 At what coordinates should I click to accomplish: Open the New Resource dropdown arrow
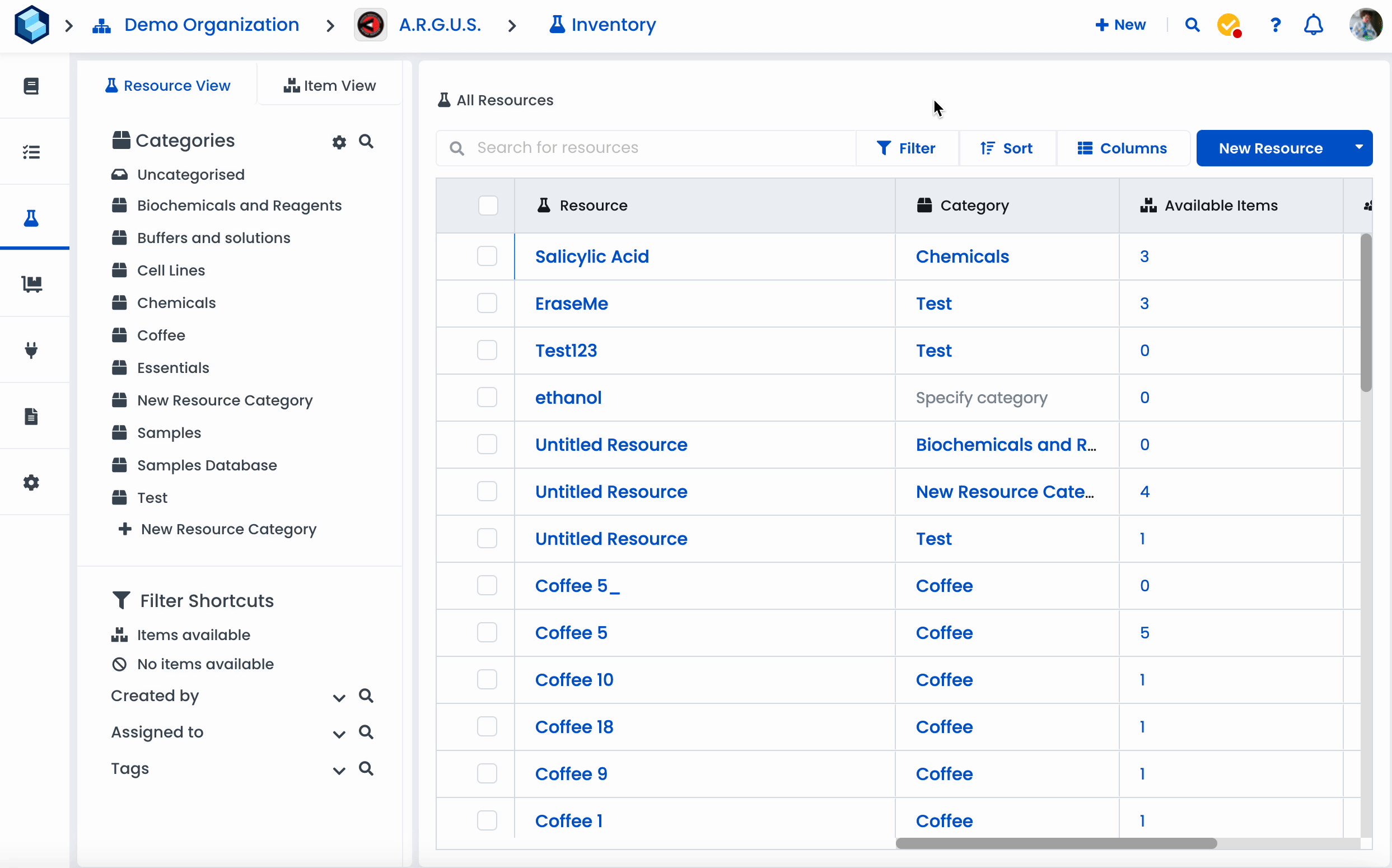click(1358, 147)
